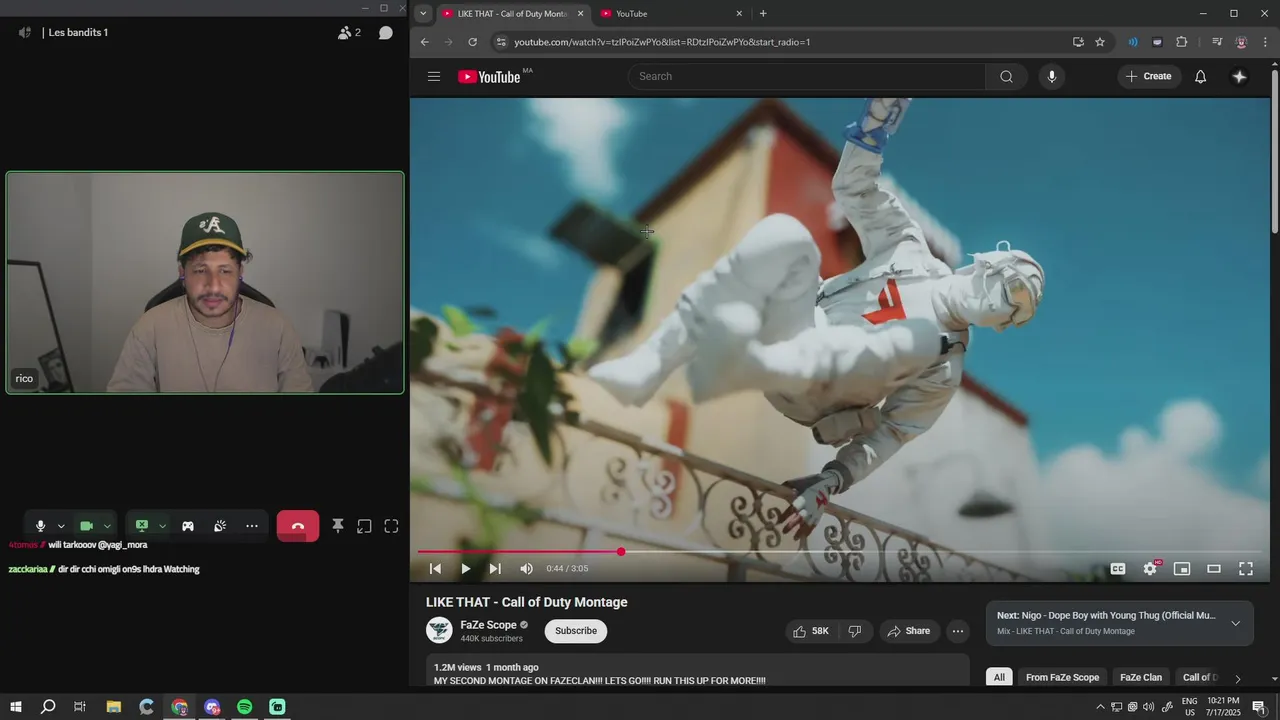Close the second YouTube tab
The image size is (1280, 720).
click(x=739, y=14)
